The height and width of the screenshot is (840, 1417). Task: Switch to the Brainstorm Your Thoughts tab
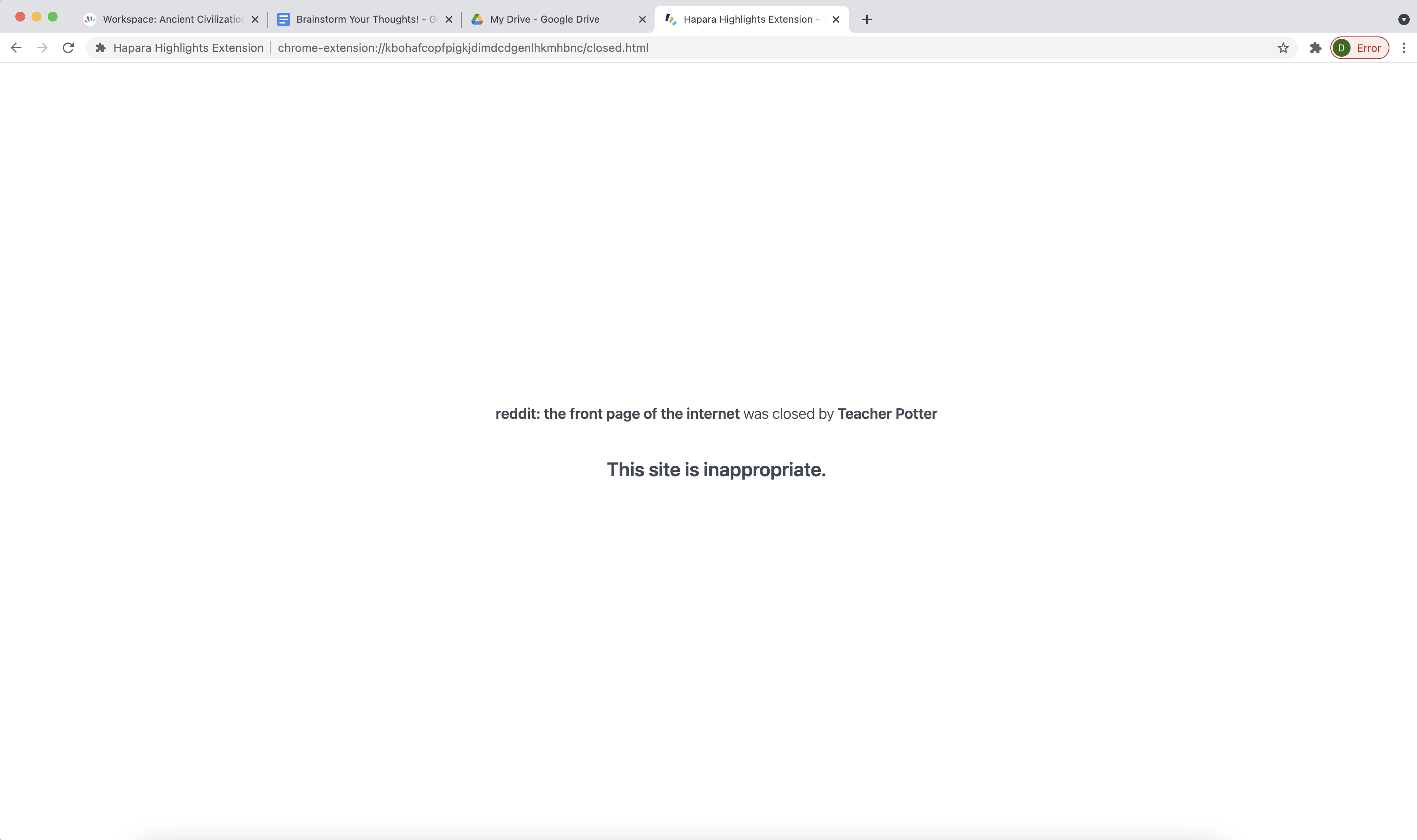356,19
